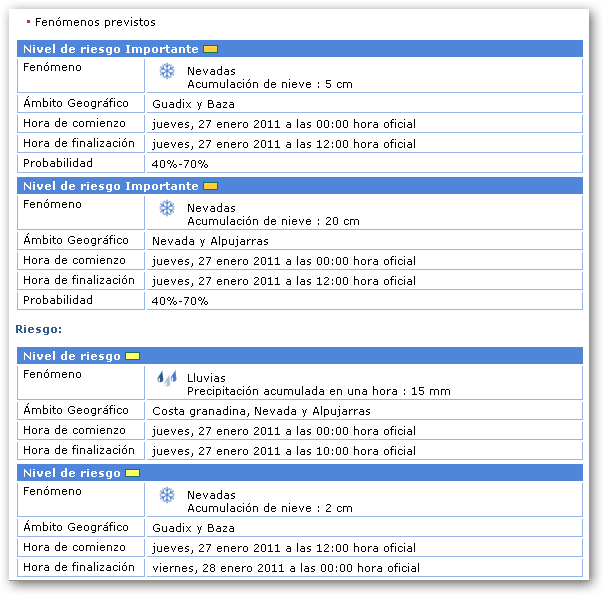
Task: Click yellow swatch in the last Nivel de riesgo header
Action: coord(132,473)
